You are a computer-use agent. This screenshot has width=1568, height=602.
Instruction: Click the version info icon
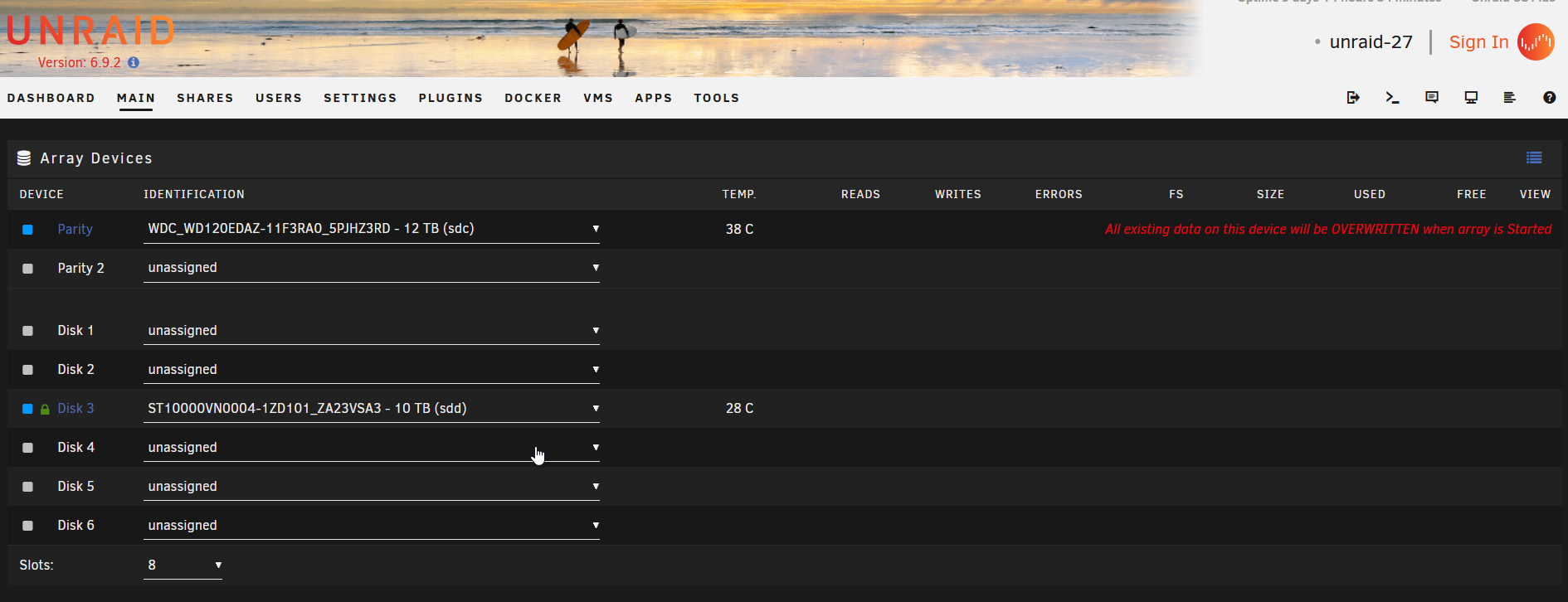pyautogui.click(x=134, y=62)
